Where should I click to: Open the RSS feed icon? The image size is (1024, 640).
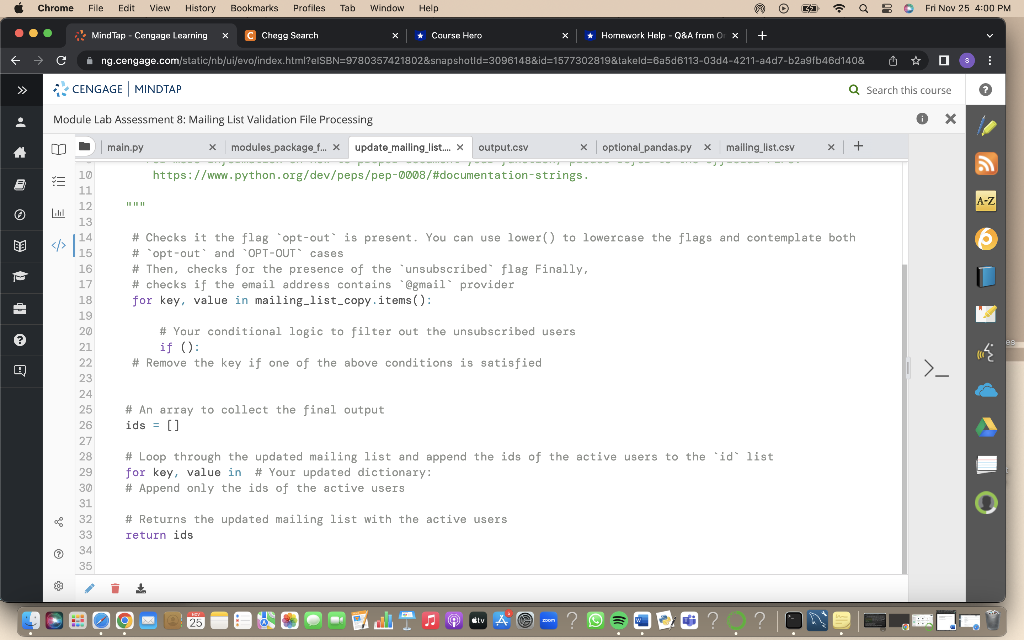point(984,162)
